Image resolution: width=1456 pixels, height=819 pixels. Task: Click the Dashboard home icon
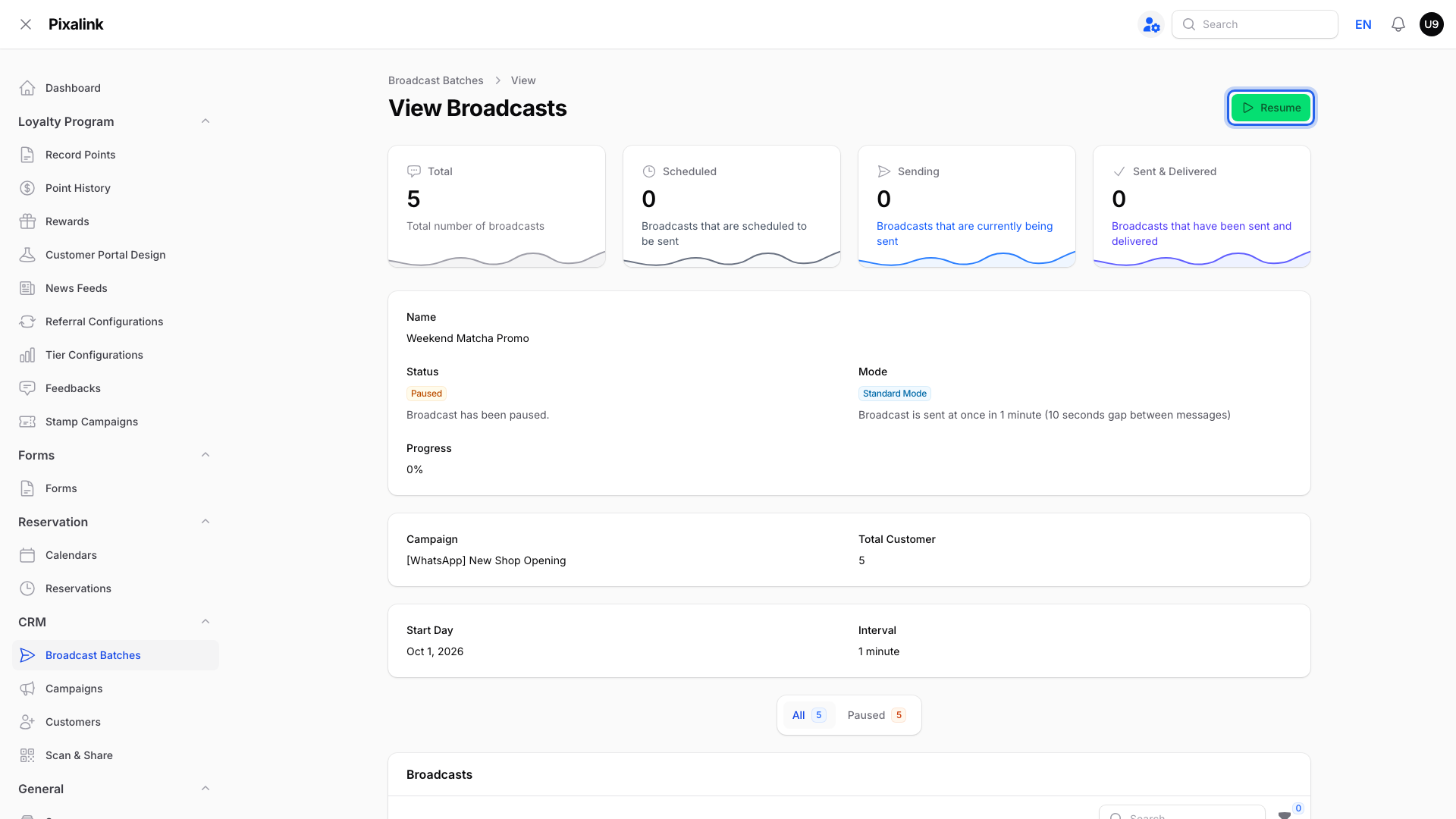coord(27,88)
